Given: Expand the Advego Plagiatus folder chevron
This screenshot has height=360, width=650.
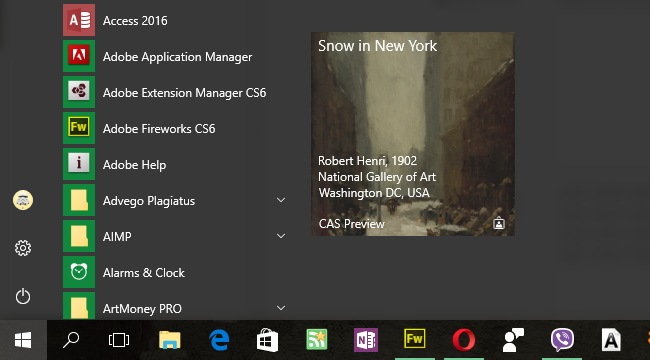Looking at the screenshot, I should pos(281,200).
